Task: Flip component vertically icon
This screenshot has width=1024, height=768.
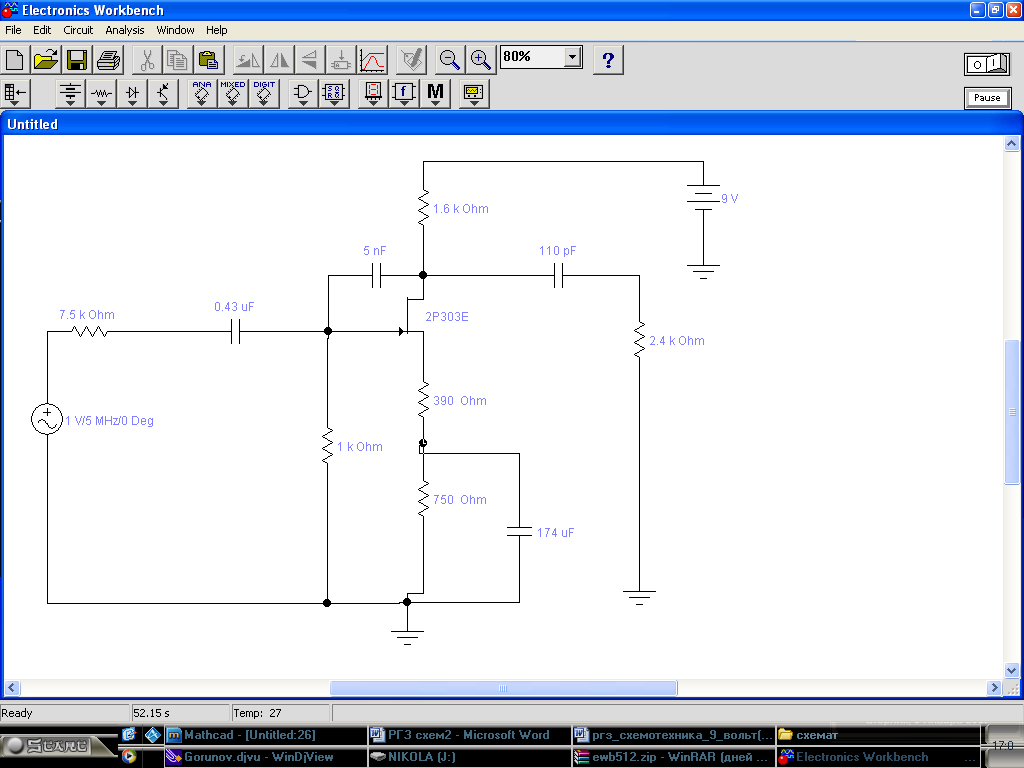Action: [310, 60]
